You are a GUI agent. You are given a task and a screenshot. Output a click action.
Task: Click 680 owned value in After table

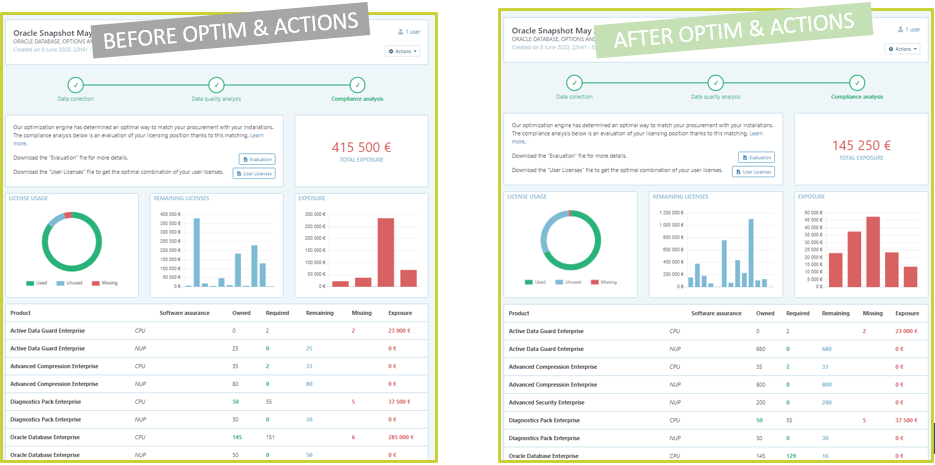(760, 349)
